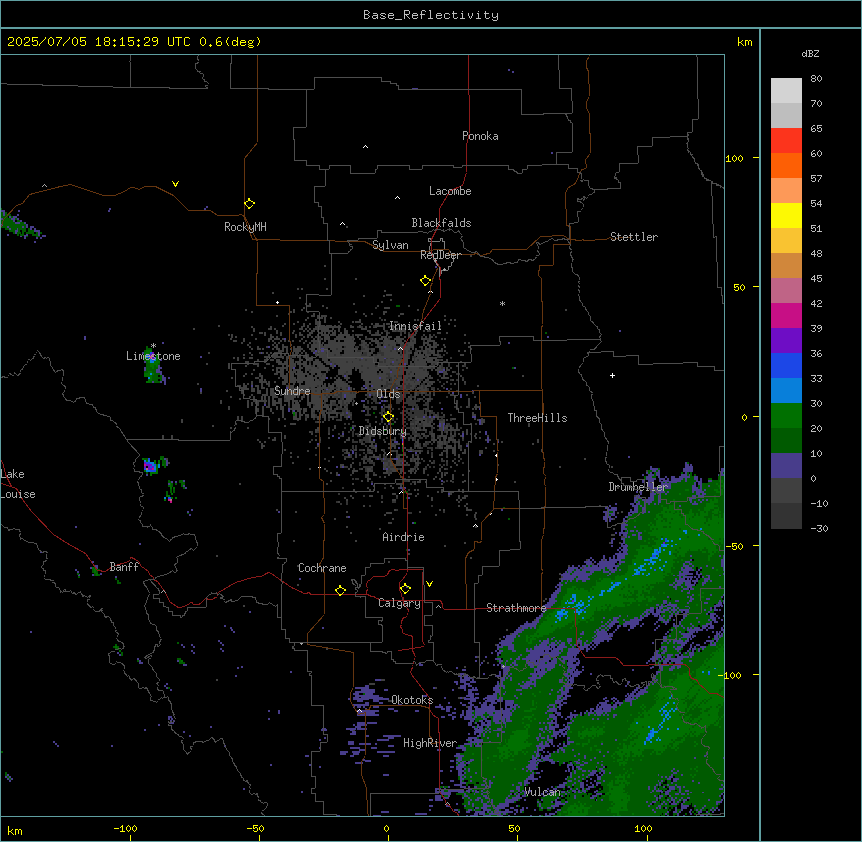
Task: Select the Lacombe label on the map
Action: point(450,191)
